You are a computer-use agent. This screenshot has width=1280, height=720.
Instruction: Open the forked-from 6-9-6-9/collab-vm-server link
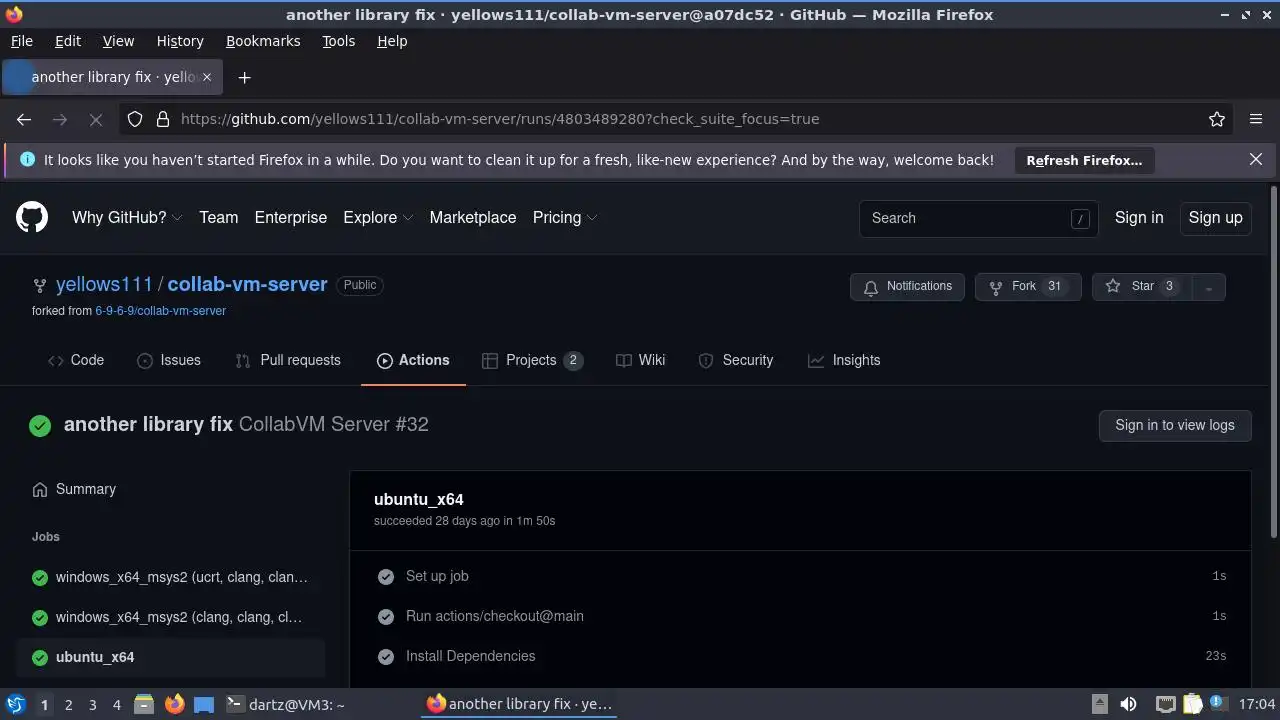[x=160, y=311]
